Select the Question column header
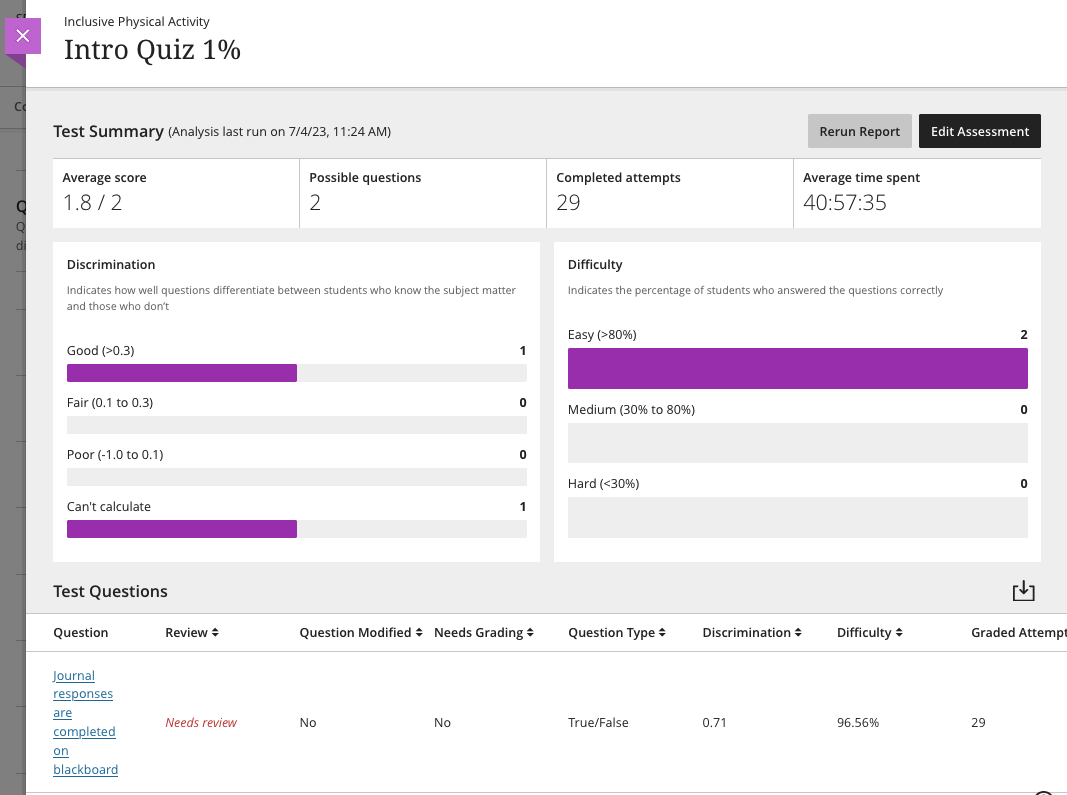 pyautogui.click(x=81, y=632)
